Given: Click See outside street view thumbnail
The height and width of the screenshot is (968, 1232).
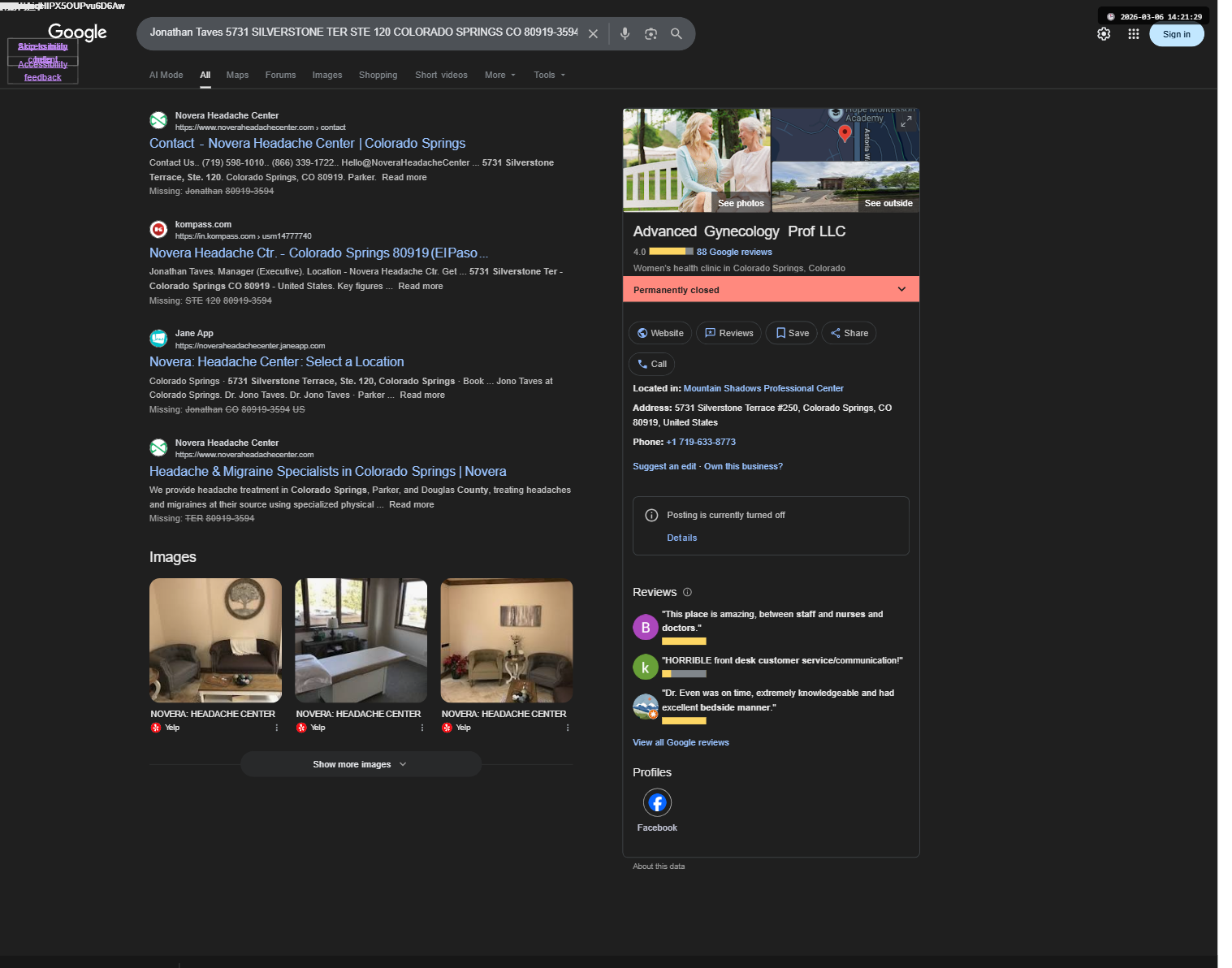Looking at the screenshot, I should coord(845,187).
